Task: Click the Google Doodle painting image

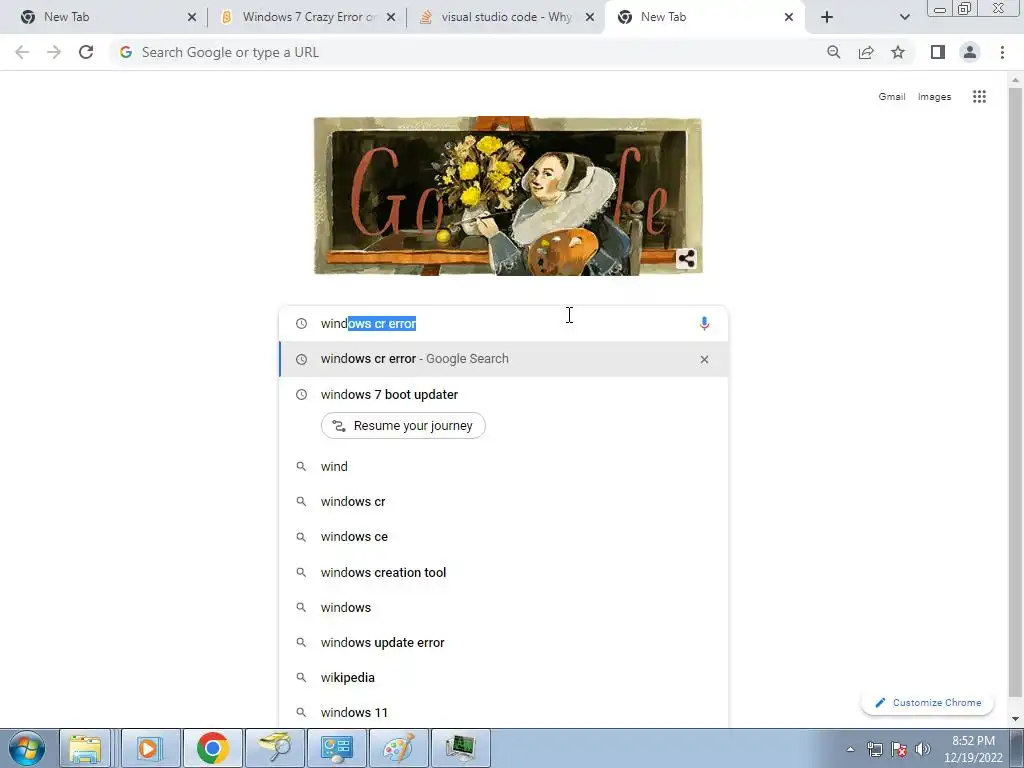Action: (x=508, y=196)
